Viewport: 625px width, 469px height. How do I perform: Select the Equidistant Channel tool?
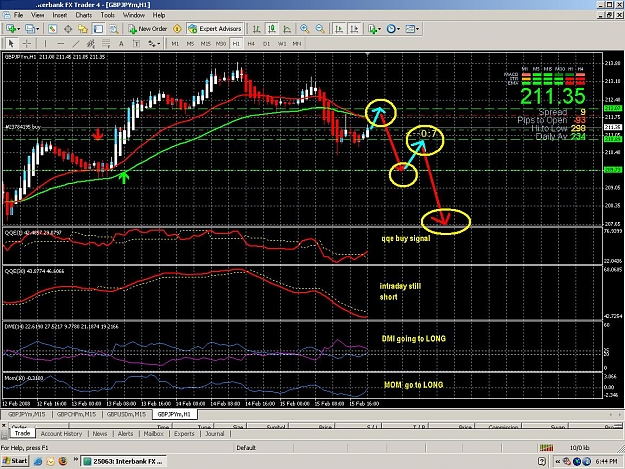tap(91, 43)
